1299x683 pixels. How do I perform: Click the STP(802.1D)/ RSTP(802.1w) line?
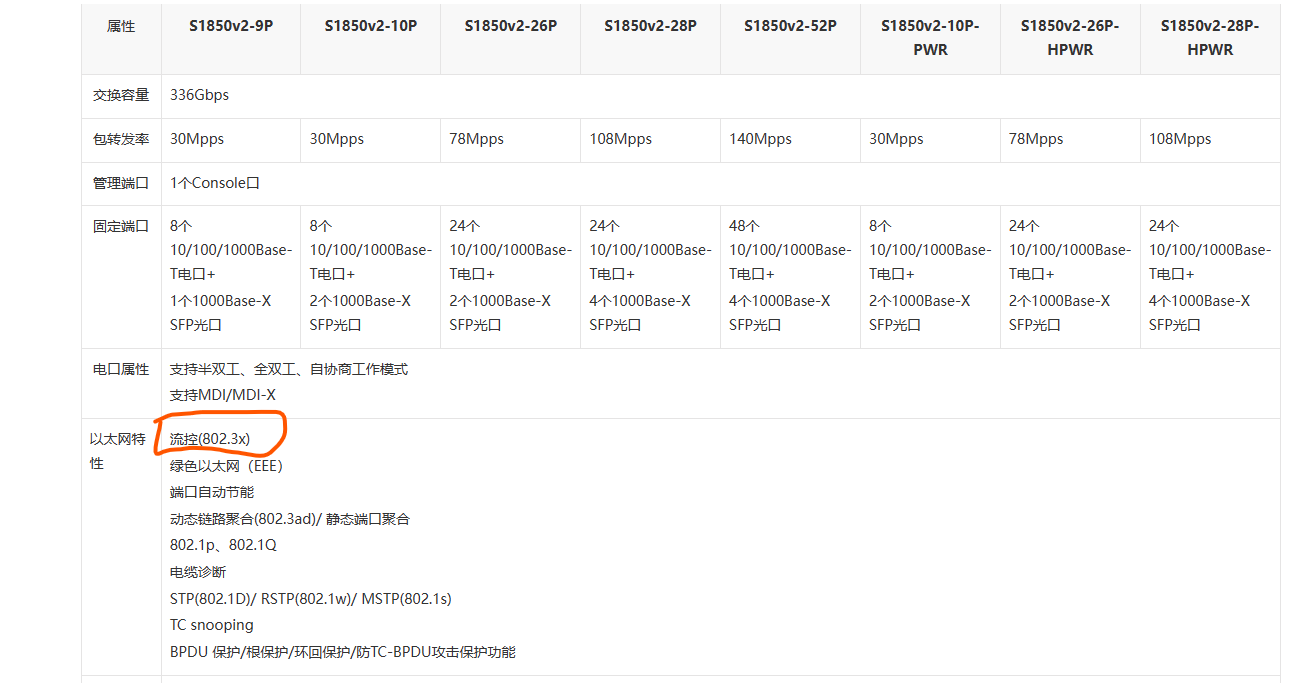310,599
